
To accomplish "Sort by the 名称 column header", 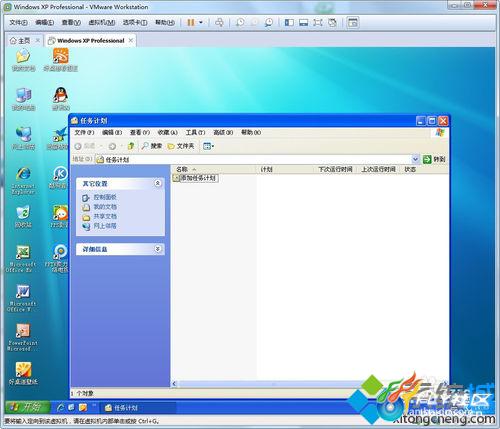I will click(213, 169).
